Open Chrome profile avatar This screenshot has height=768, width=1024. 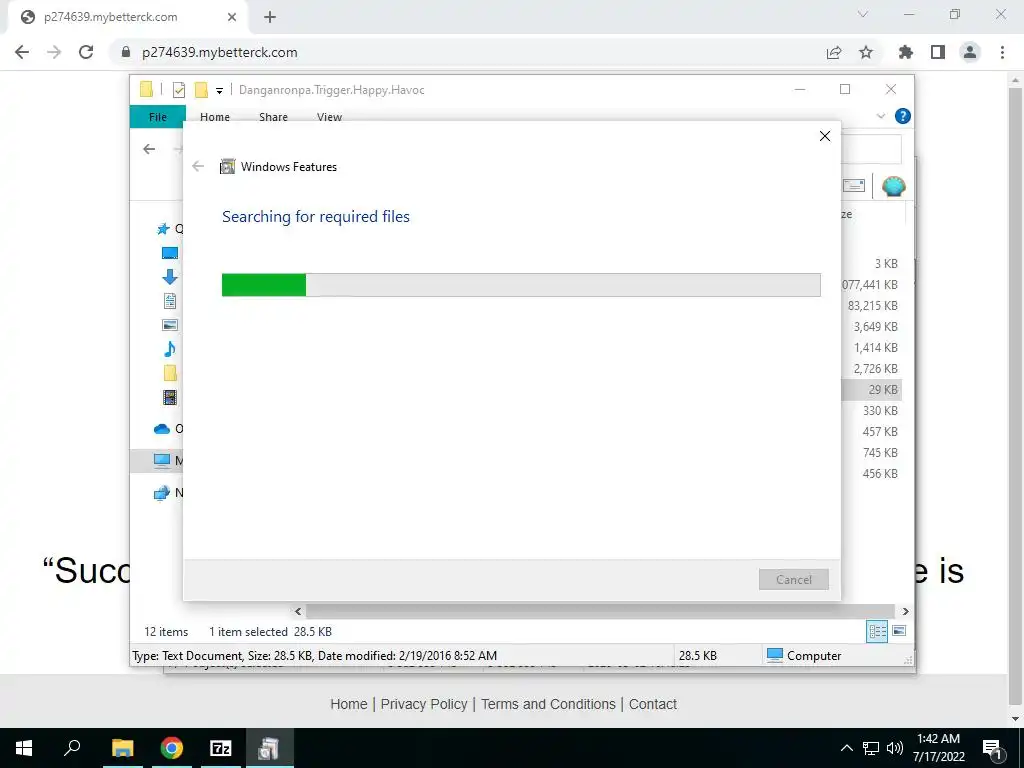(970, 52)
